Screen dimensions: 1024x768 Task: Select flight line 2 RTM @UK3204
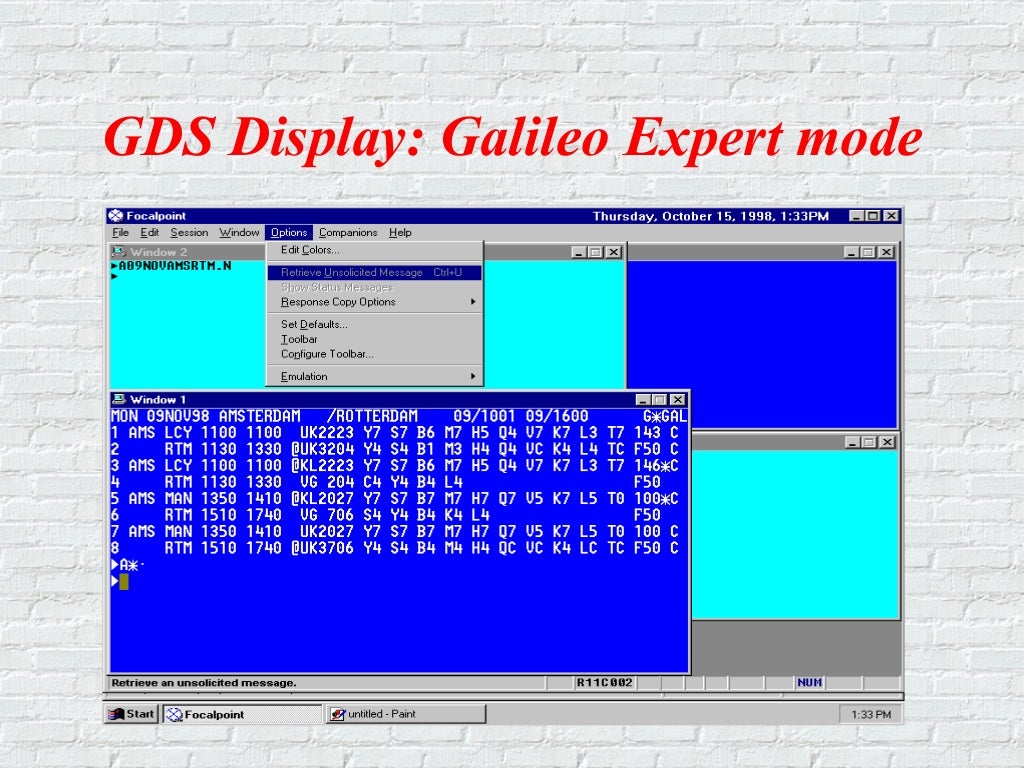pyautogui.click(x=395, y=449)
